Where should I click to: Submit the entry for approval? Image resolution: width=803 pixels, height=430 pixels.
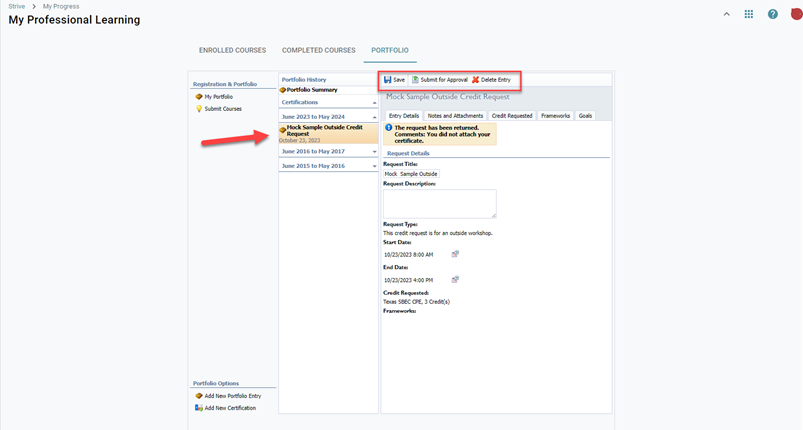tap(440, 80)
